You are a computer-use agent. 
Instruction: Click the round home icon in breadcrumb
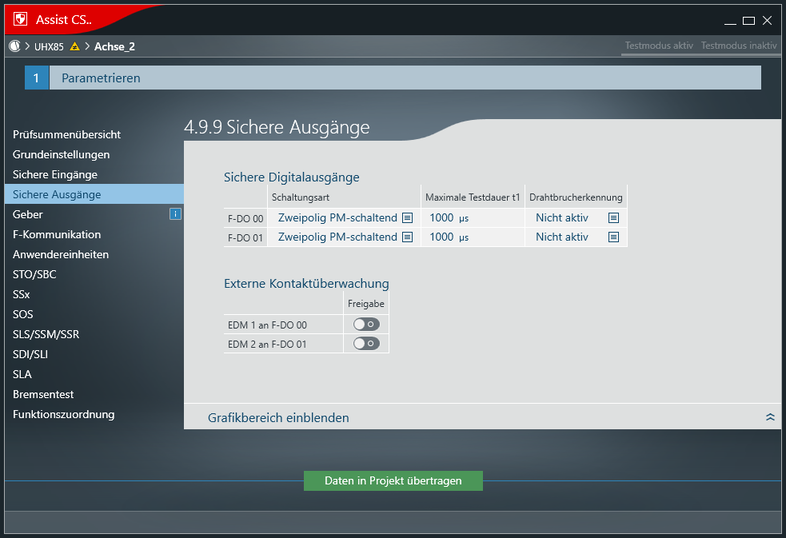pos(14,46)
